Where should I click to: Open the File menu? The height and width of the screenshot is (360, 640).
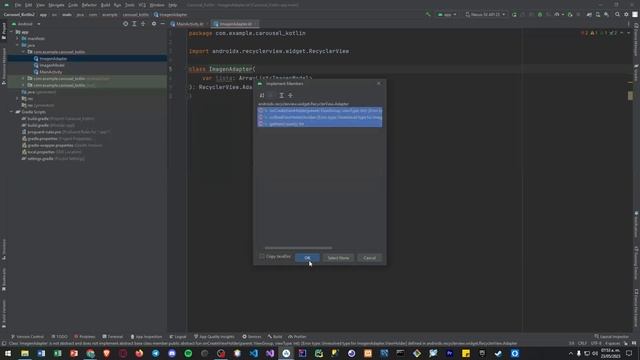pos(18,5)
